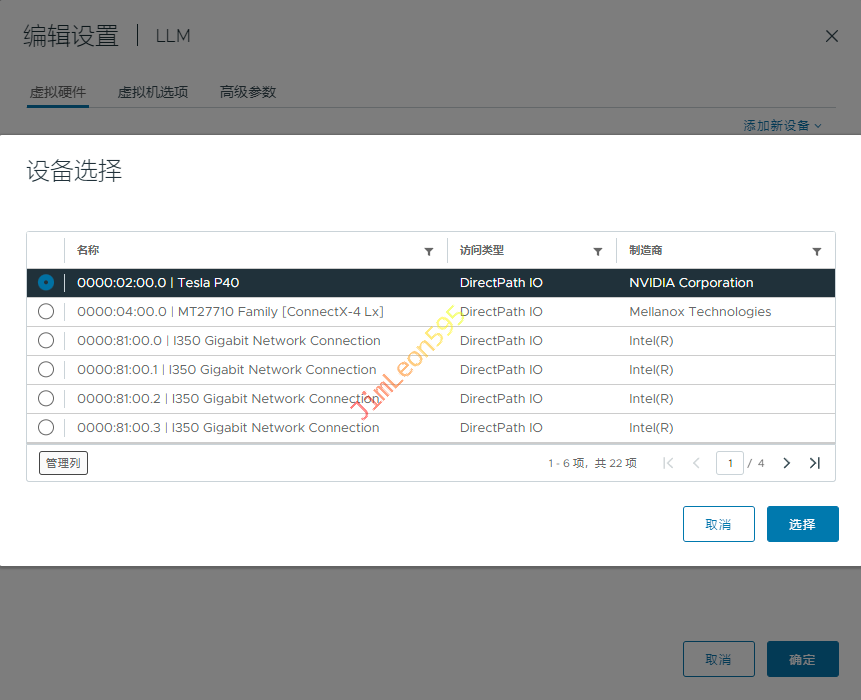Open the 管理列 column manager
Image resolution: width=861 pixels, height=700 pixels.
pos(63,463)
